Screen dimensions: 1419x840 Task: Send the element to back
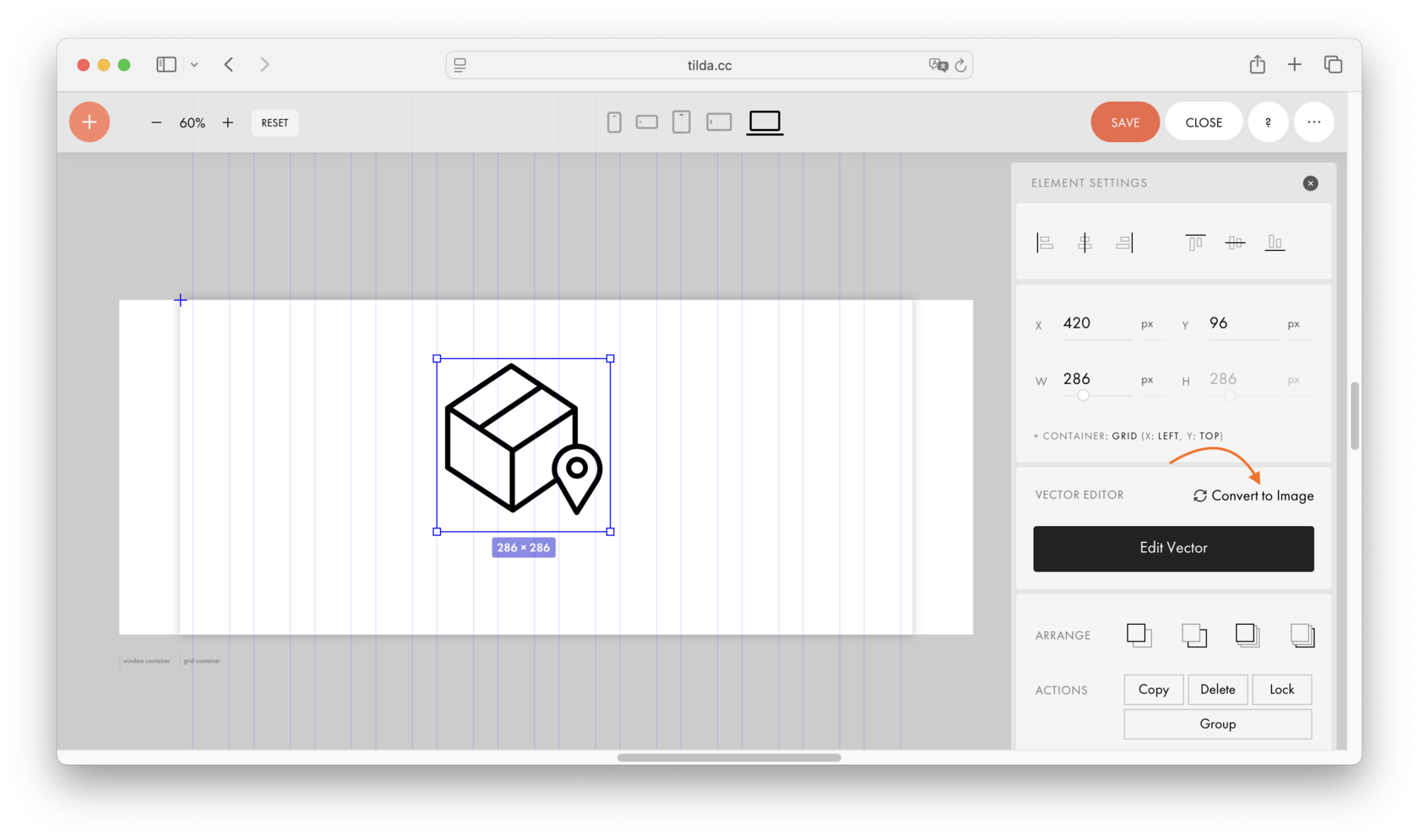1302,636
